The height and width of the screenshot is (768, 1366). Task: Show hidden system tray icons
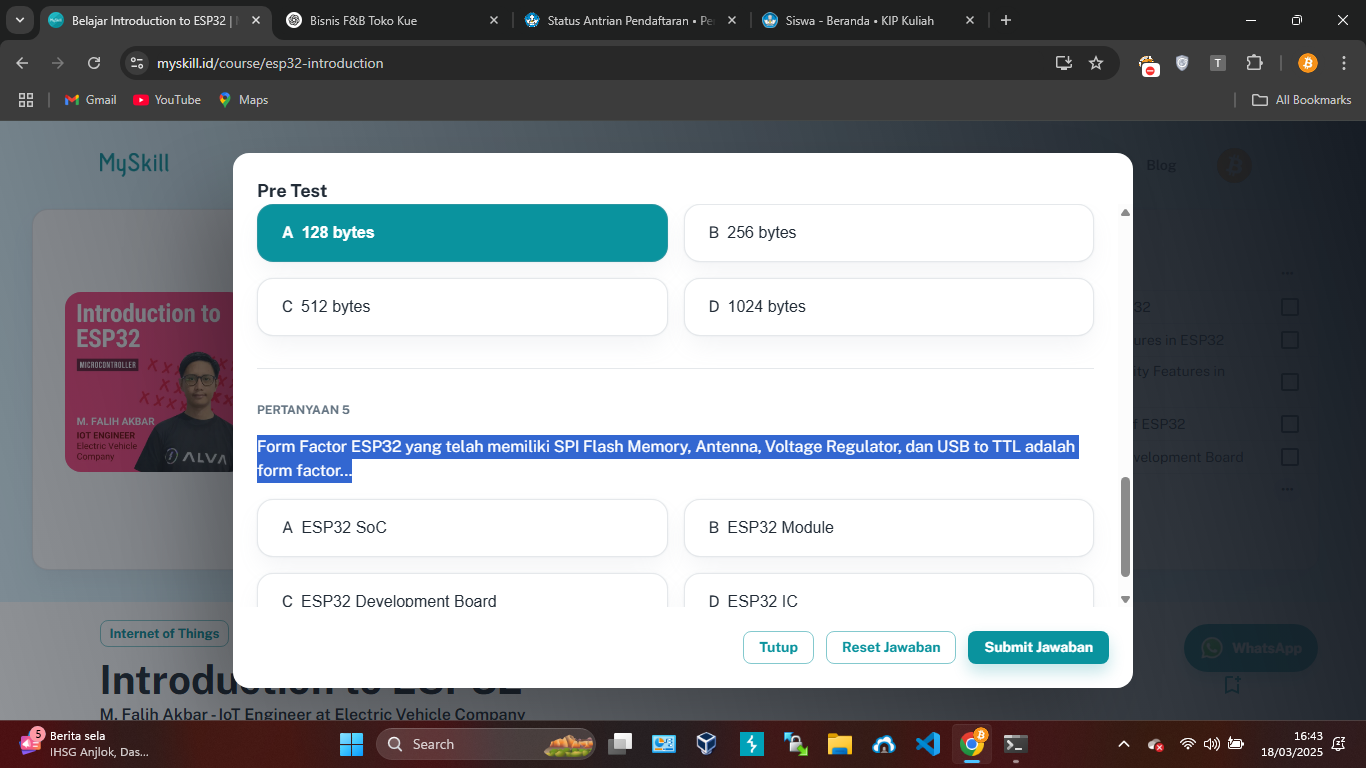click(1124, 744)
